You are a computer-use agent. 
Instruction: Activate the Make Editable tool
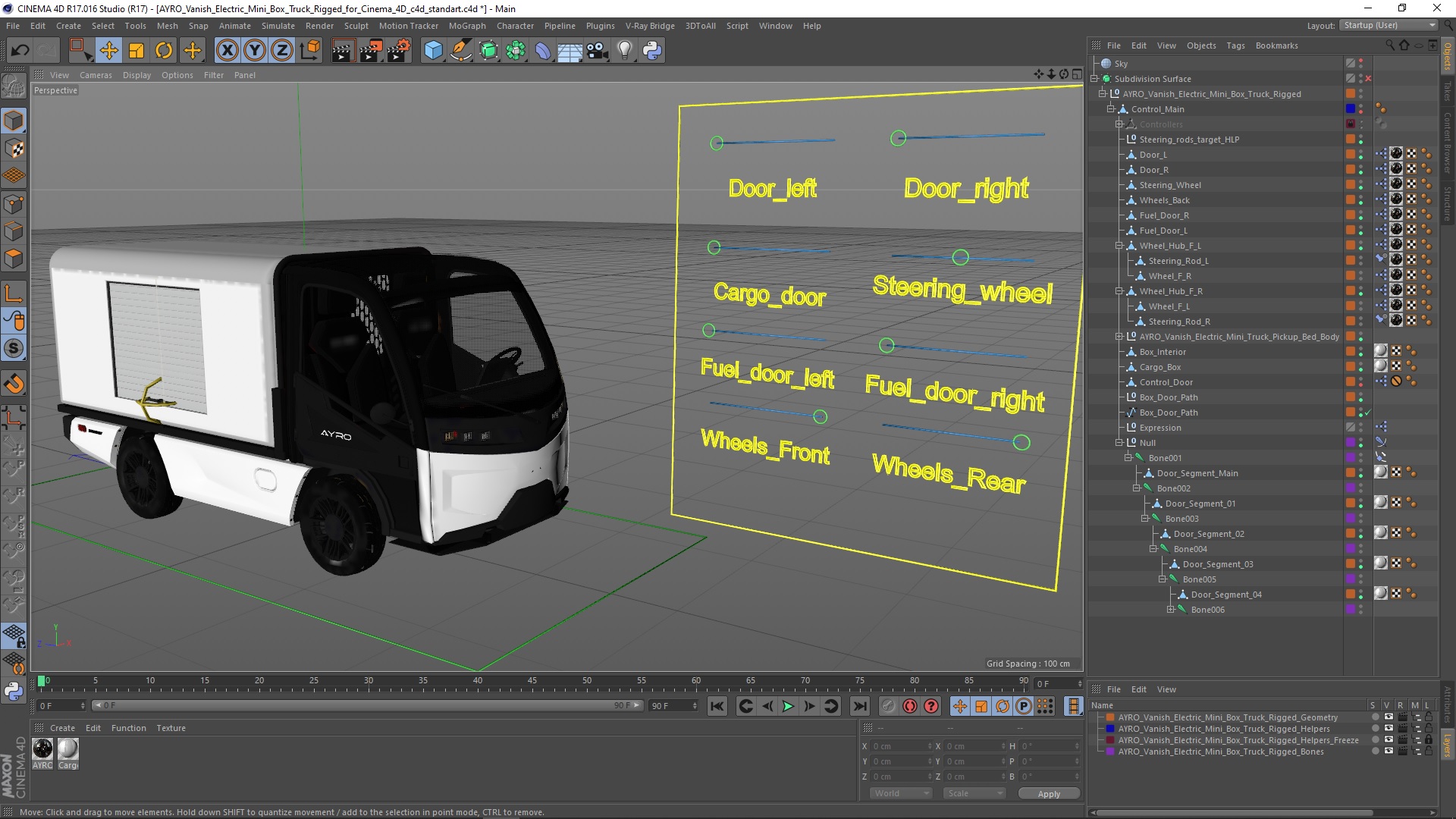pyautogui.click(x=14, y=86)
